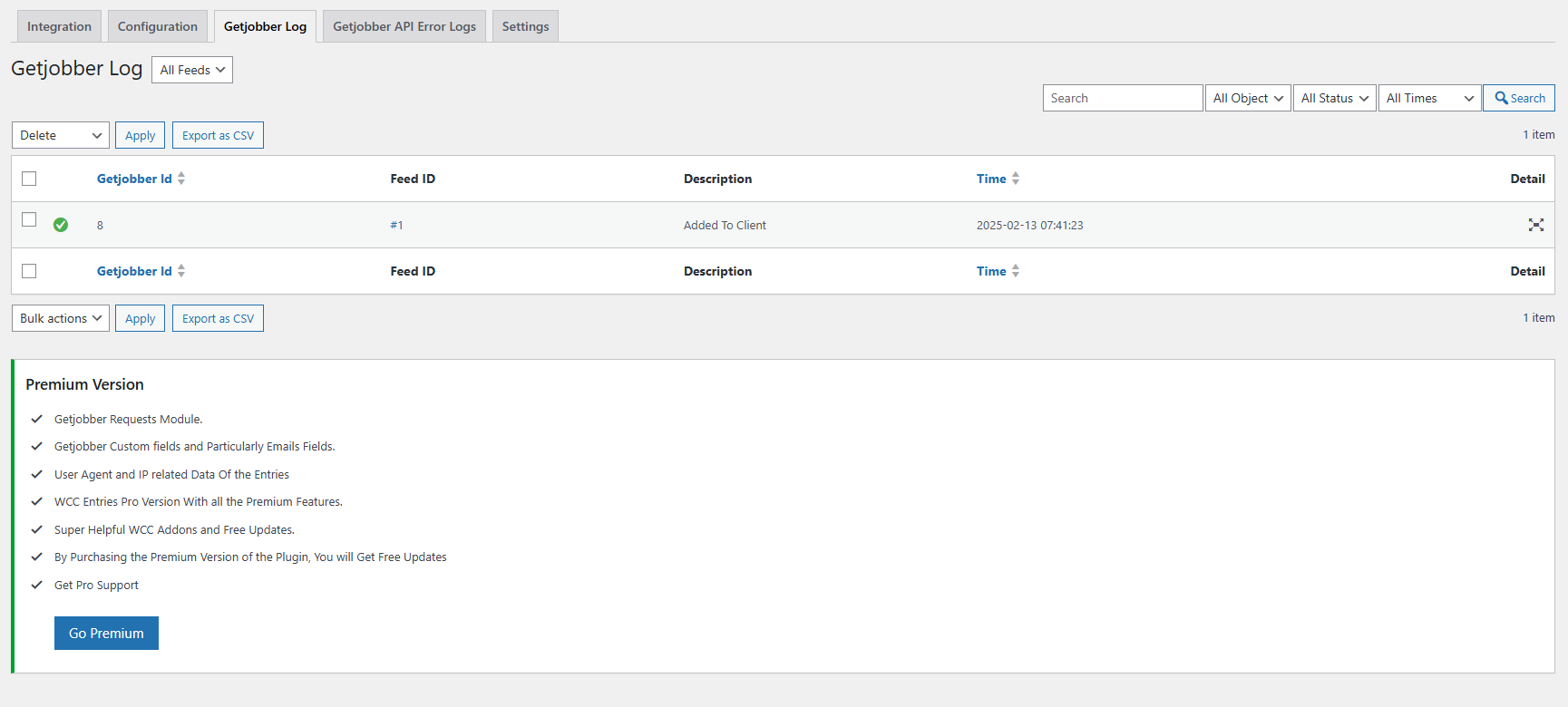1568x707 pixels.
Task: Click the bottom Apply button
Action: click(x=140, y=318)
